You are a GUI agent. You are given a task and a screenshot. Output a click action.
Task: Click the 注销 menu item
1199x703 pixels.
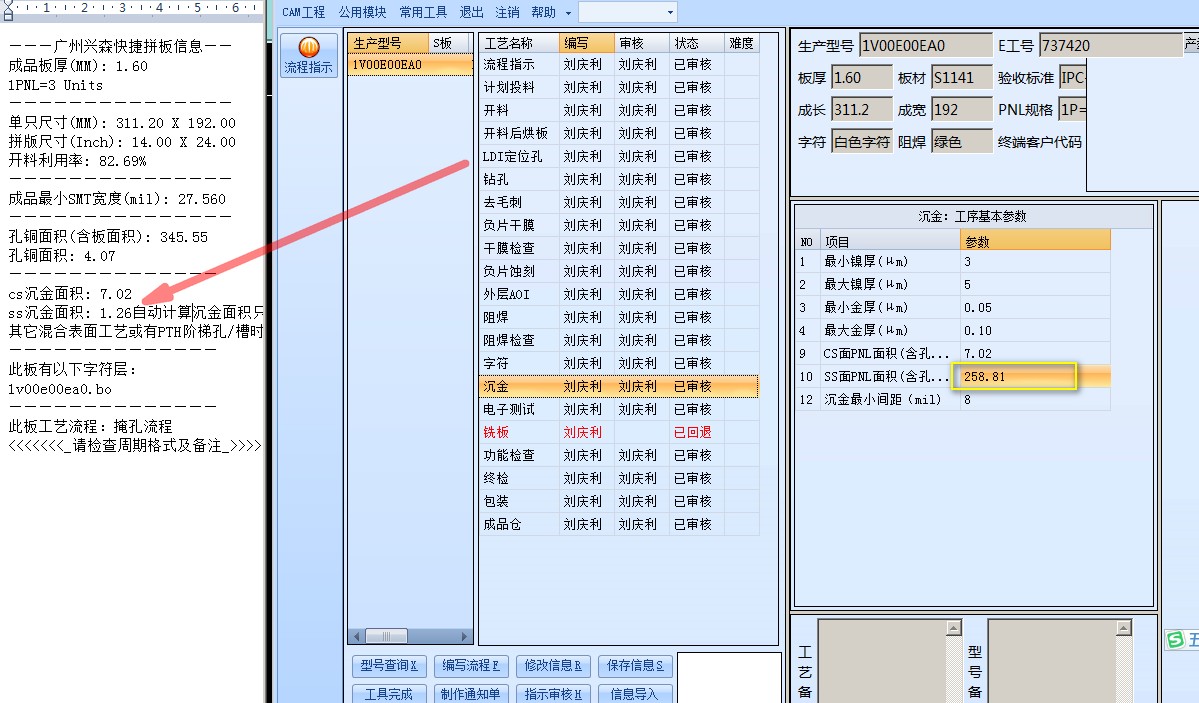[507, 12]
